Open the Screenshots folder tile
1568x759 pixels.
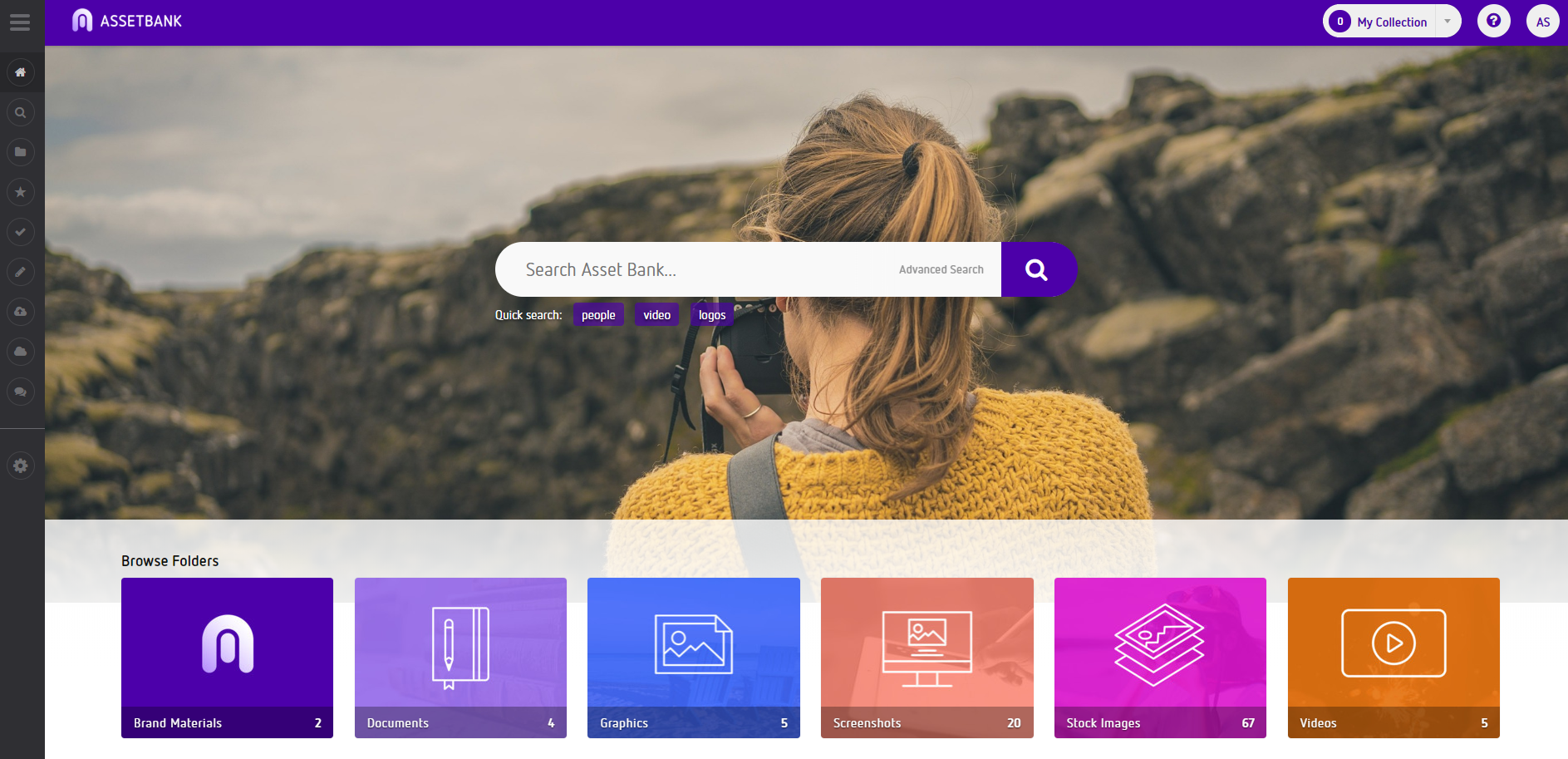pyautogui.click(x=927, y=658)
